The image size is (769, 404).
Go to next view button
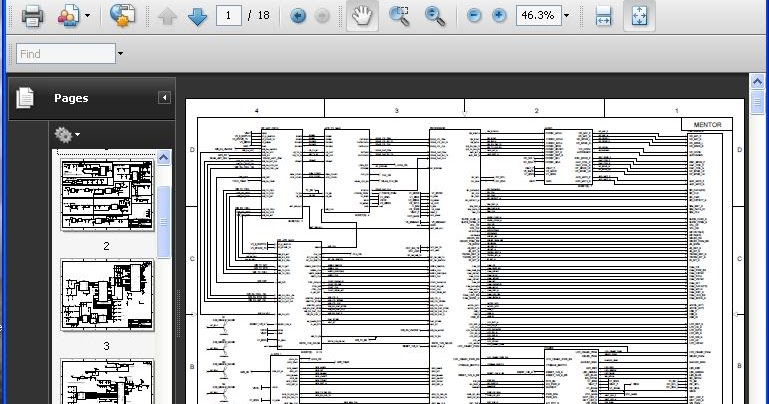coord(322,16)
